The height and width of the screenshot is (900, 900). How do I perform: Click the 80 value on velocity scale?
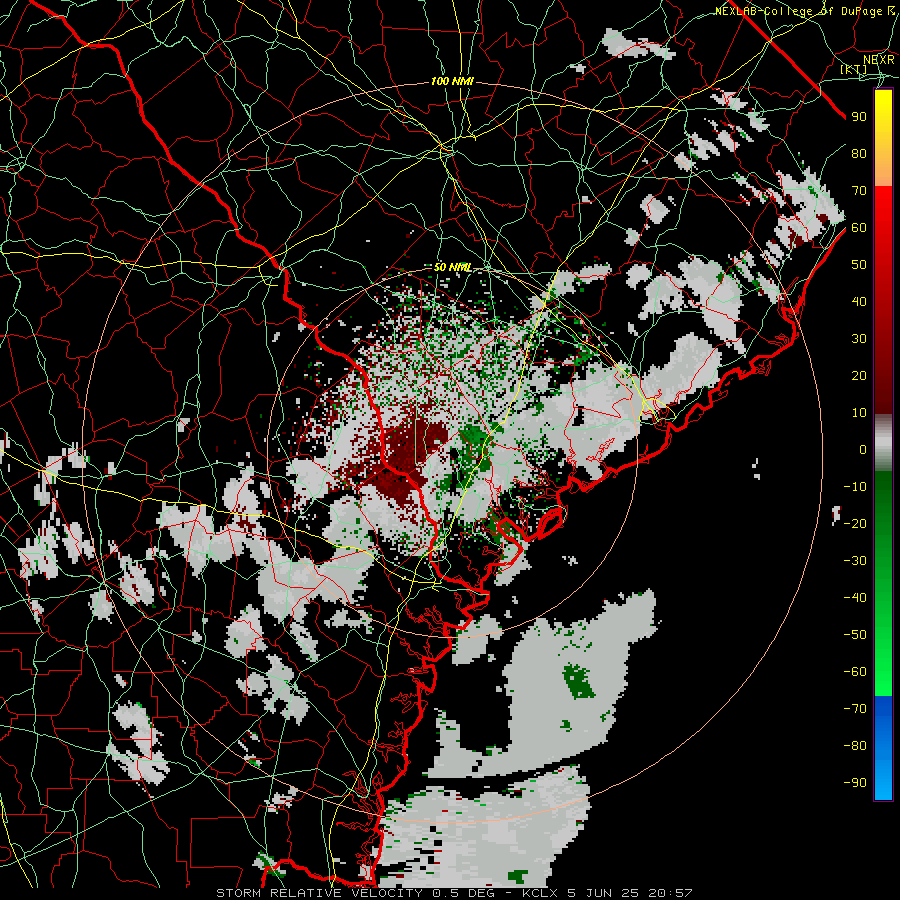(859, 153)
